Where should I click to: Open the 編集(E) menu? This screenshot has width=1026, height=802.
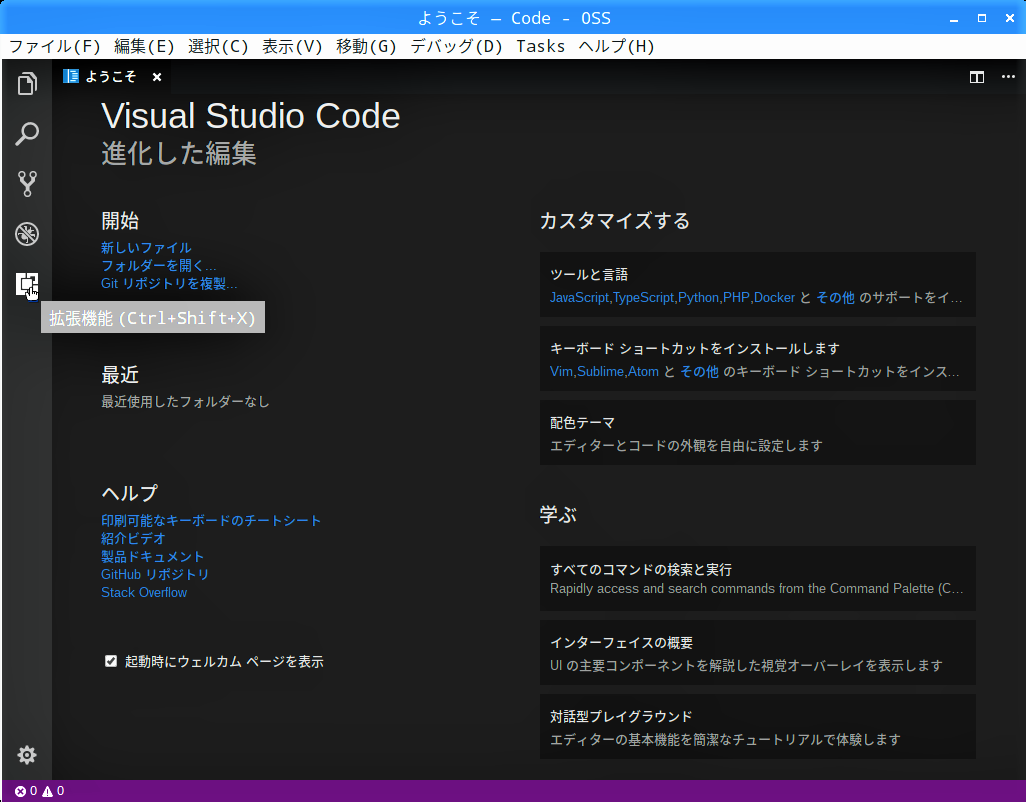[144, 46]
